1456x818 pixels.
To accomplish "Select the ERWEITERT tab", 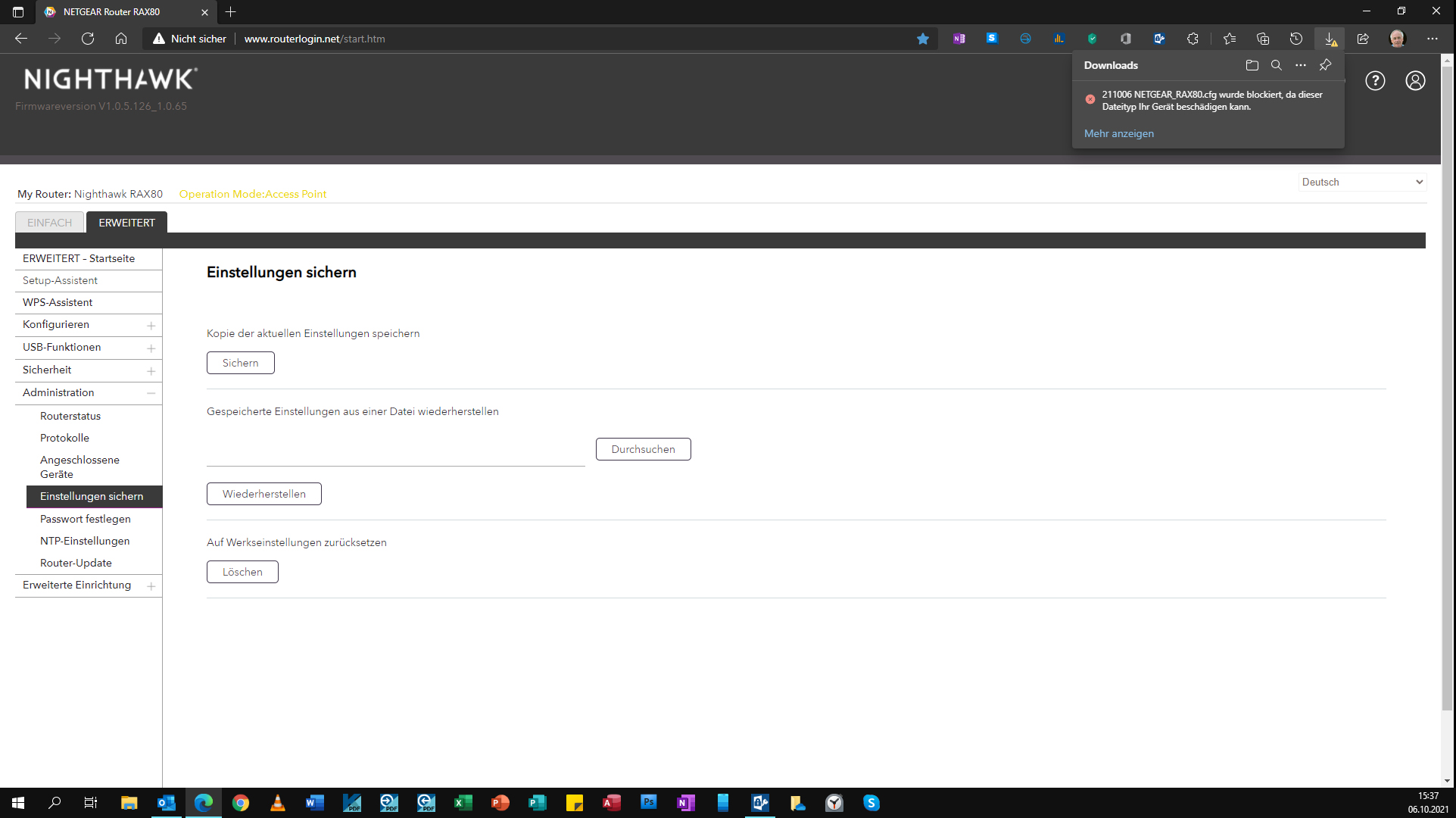I will tap(126, 223).
